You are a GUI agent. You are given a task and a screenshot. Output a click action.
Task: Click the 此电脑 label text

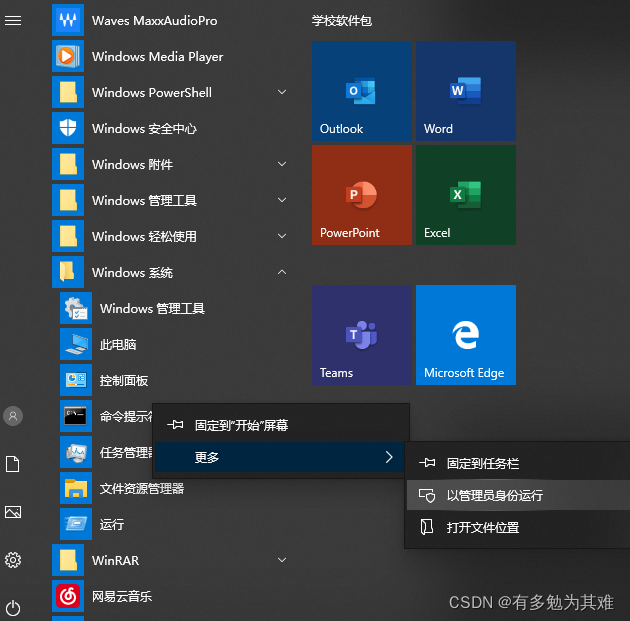coord(118,345)
